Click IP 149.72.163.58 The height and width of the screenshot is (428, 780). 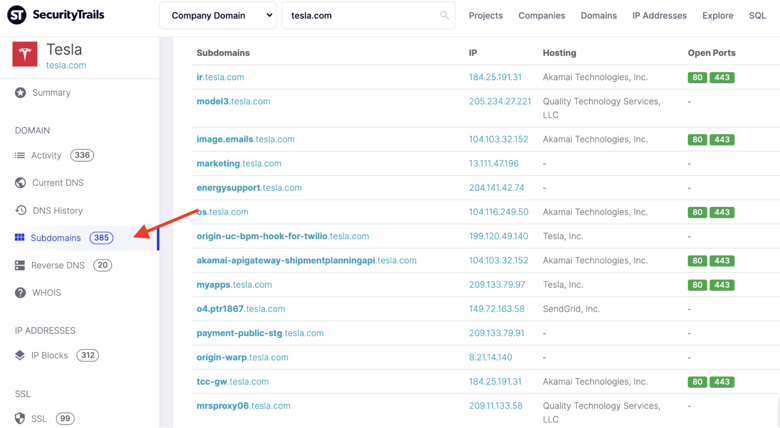point(496,309)
